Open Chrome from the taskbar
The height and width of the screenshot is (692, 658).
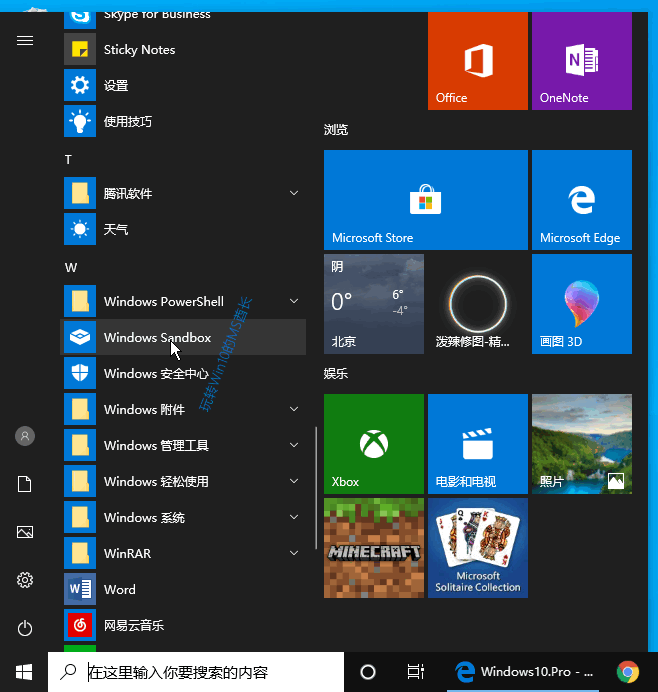pos(628,672)
